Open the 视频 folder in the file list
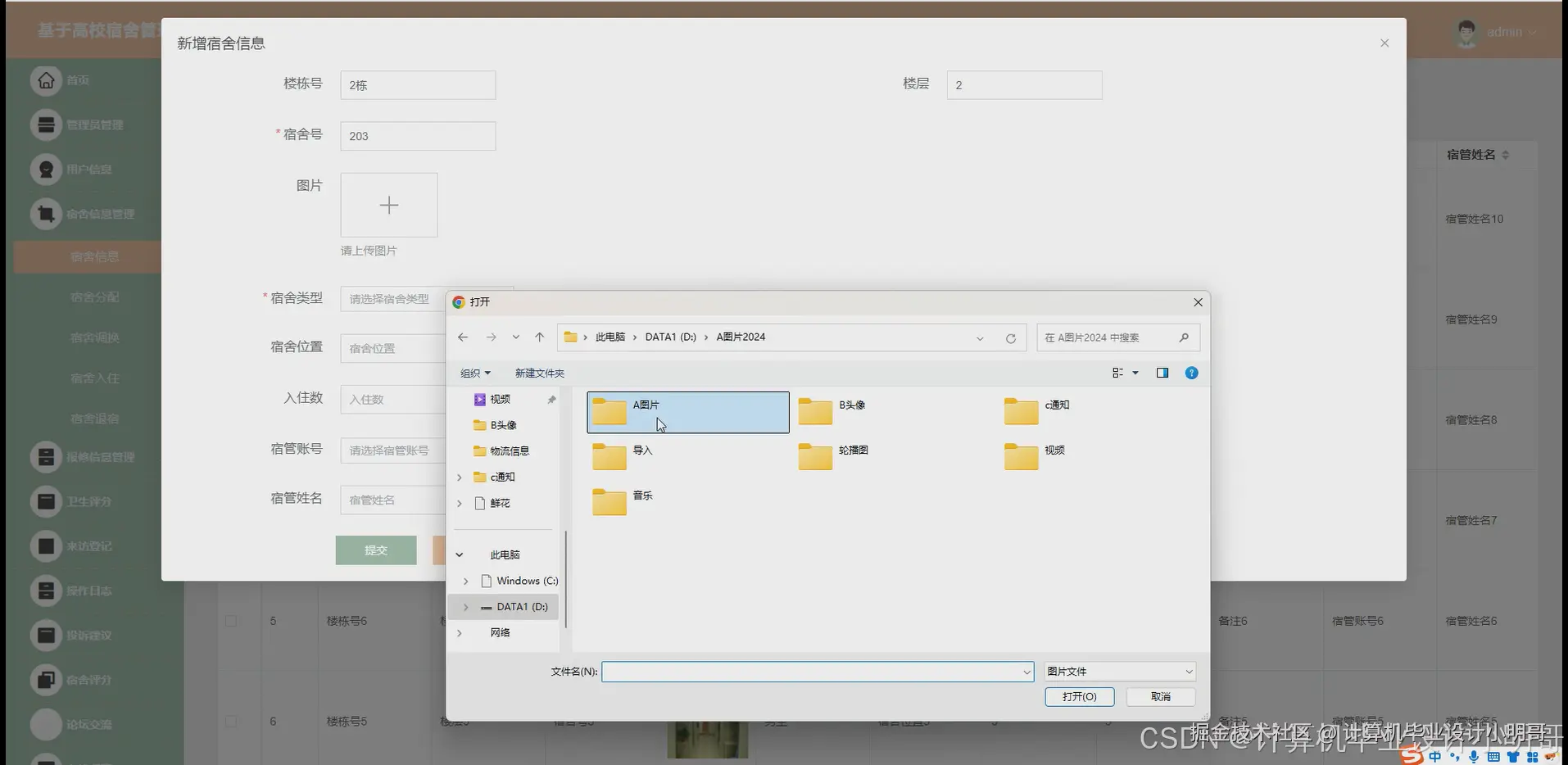 coord(1035,456)
